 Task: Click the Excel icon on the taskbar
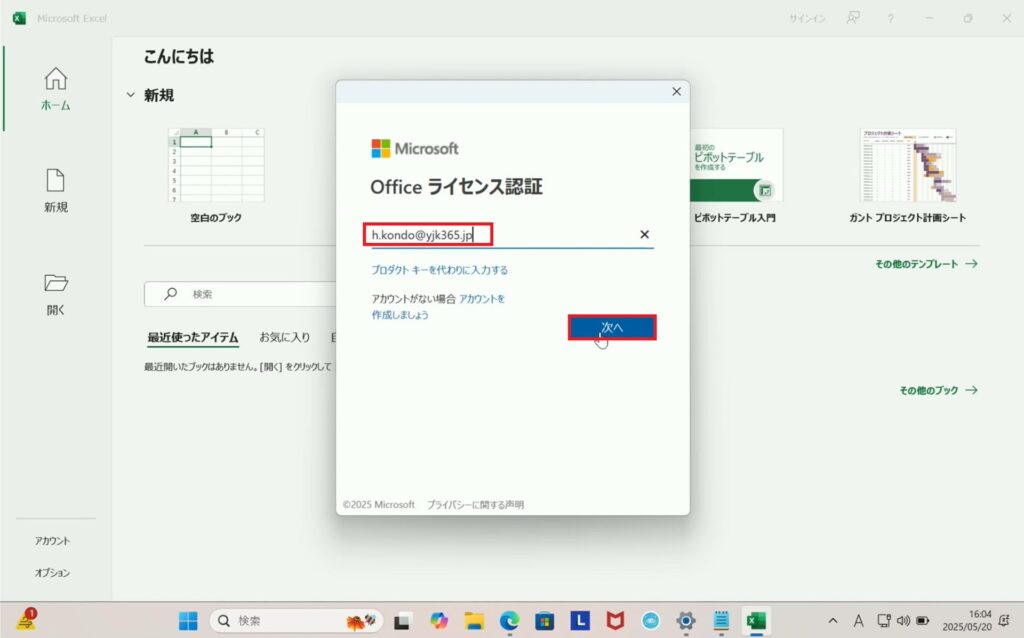756,620
